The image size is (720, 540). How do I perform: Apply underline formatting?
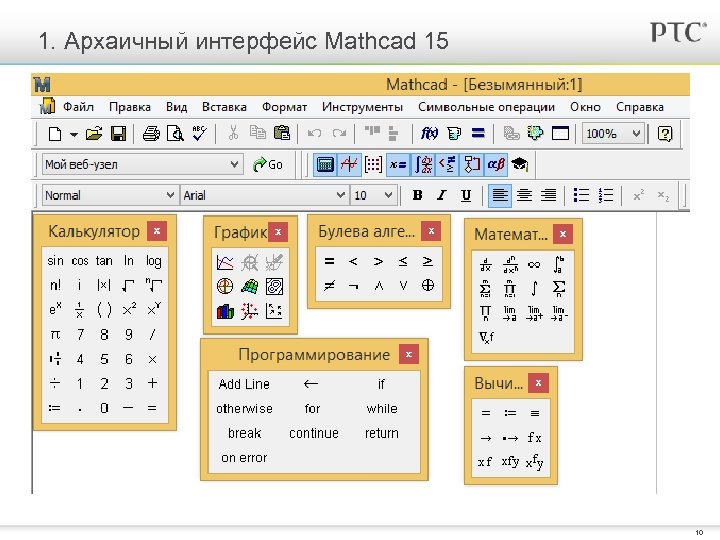tap(466, 195)
